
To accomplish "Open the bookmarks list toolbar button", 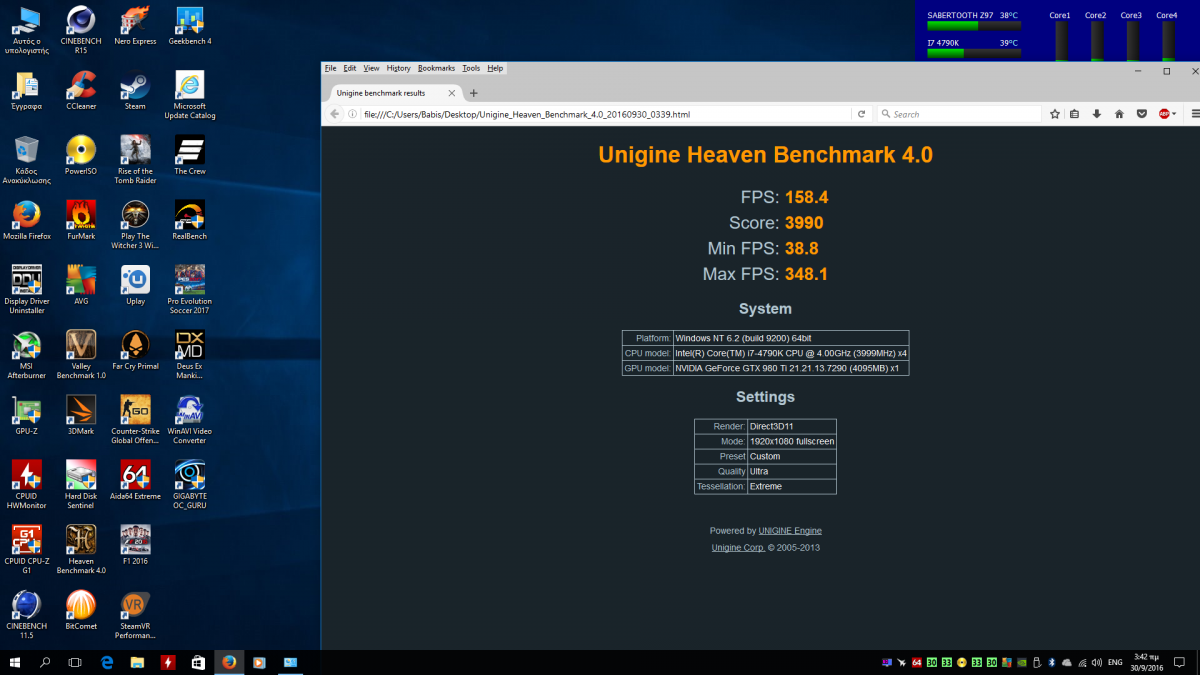I will tap(1075, 114).
